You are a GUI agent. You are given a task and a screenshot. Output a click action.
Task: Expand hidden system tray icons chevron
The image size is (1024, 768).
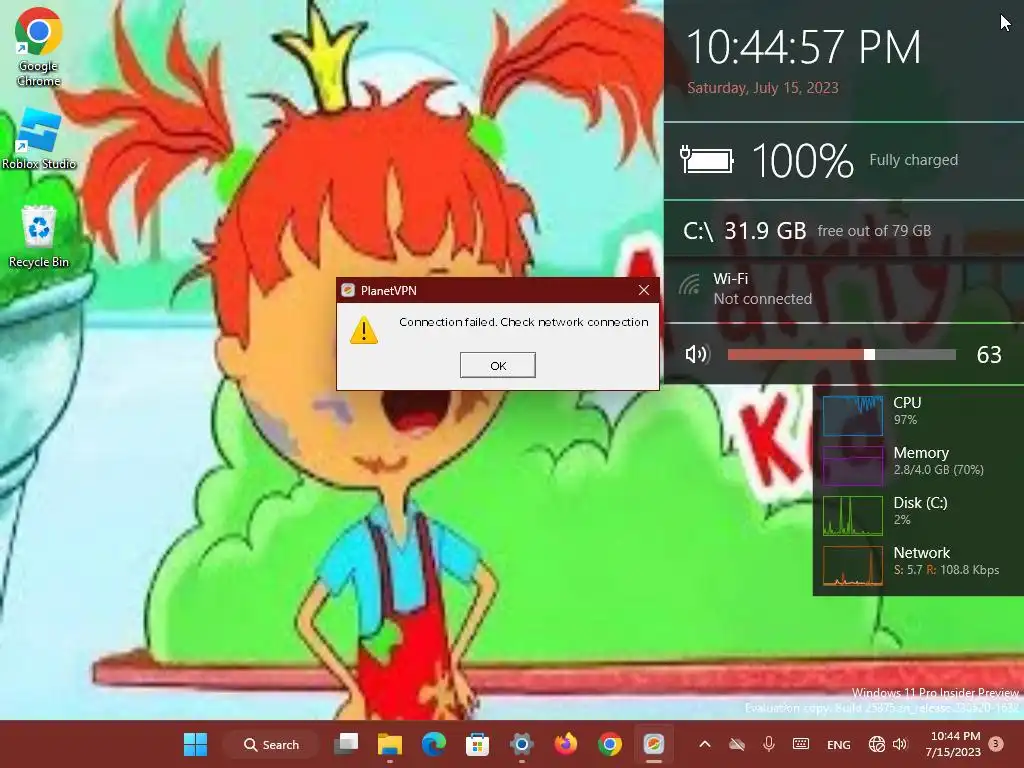pyautogui.click(x=705, y=744)
